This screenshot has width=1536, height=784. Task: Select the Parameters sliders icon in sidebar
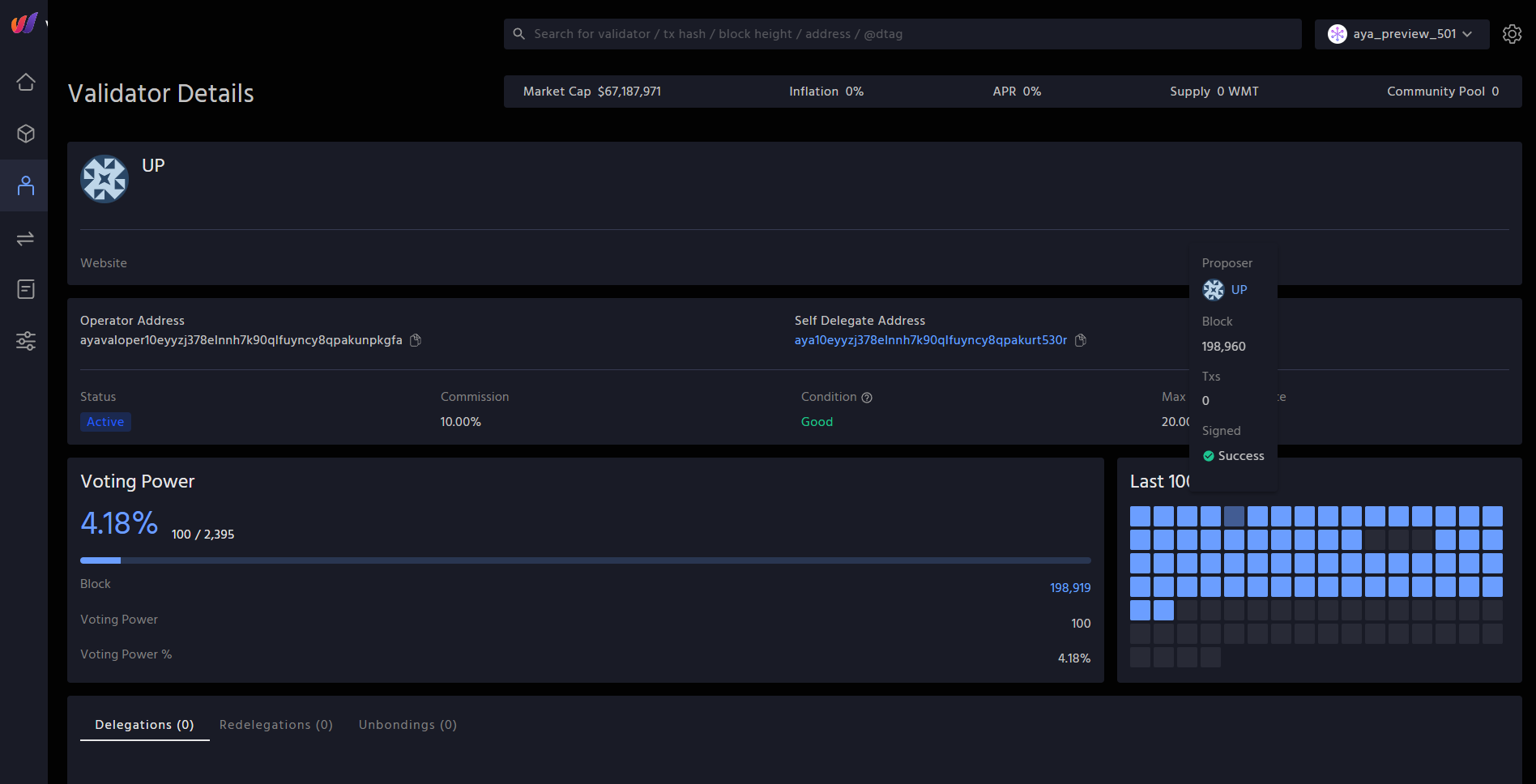[25, 341]
